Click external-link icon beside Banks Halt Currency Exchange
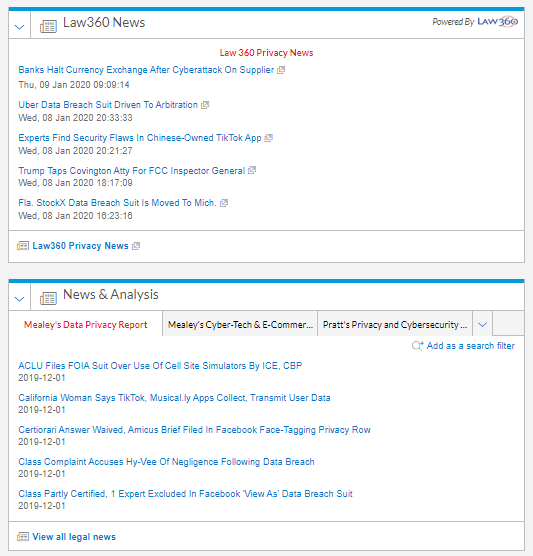The image size is (533, 556). pos(281,70)
